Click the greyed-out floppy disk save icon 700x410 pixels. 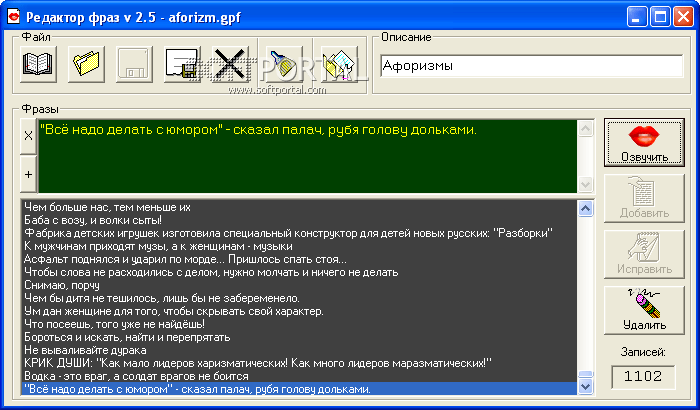[134, 64]
